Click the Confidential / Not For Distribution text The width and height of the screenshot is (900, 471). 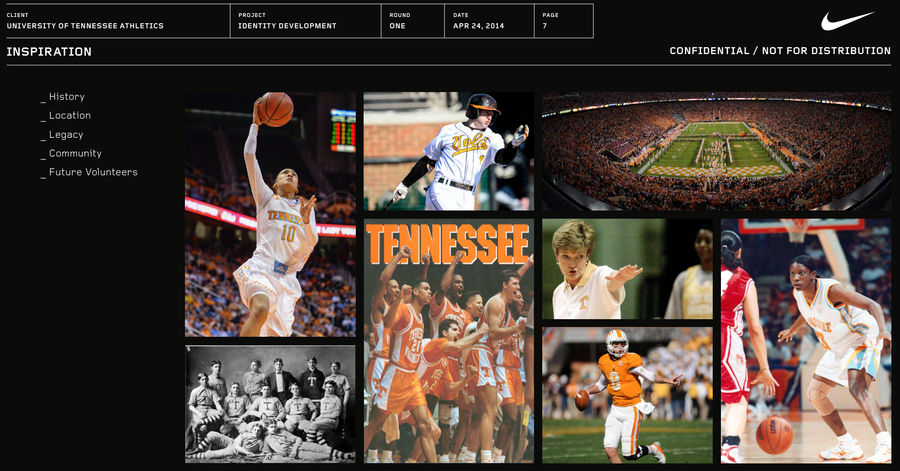point(780,50)
